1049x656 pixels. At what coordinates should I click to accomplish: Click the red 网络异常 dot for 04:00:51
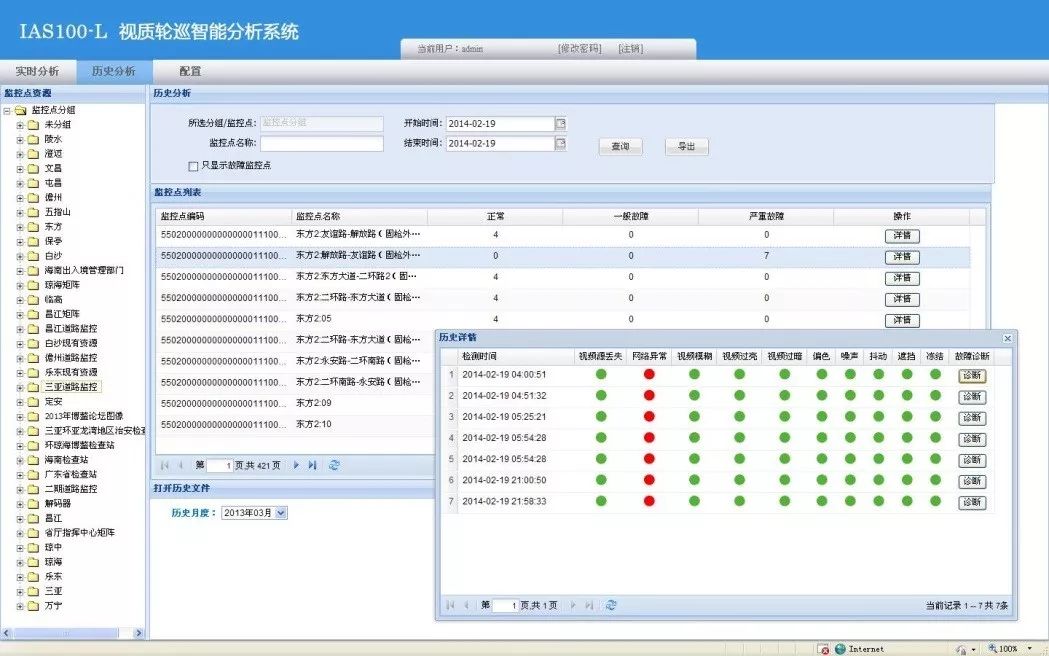click(x=649, y=374)
